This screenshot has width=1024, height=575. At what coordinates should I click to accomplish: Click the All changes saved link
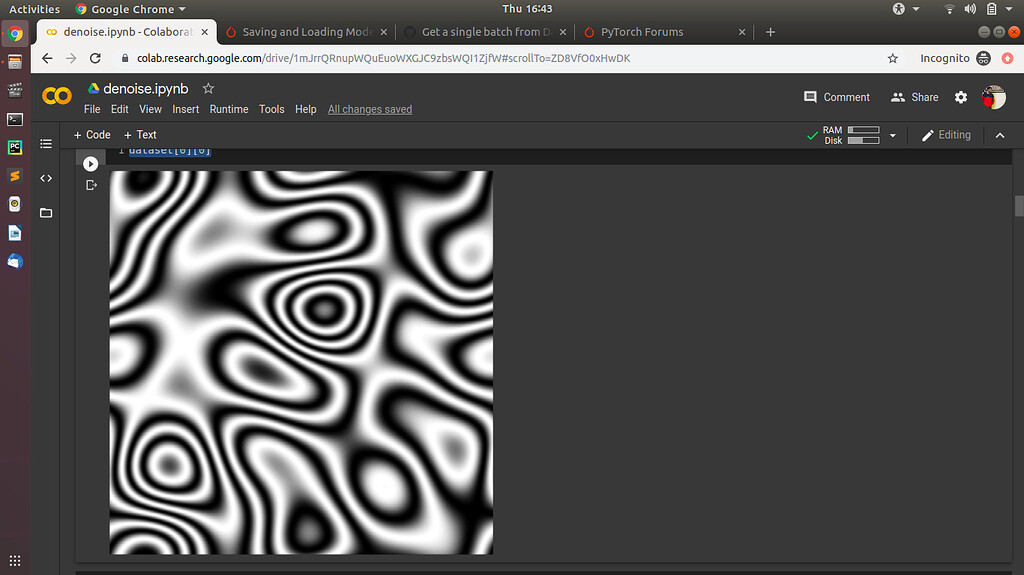point(370,109)
